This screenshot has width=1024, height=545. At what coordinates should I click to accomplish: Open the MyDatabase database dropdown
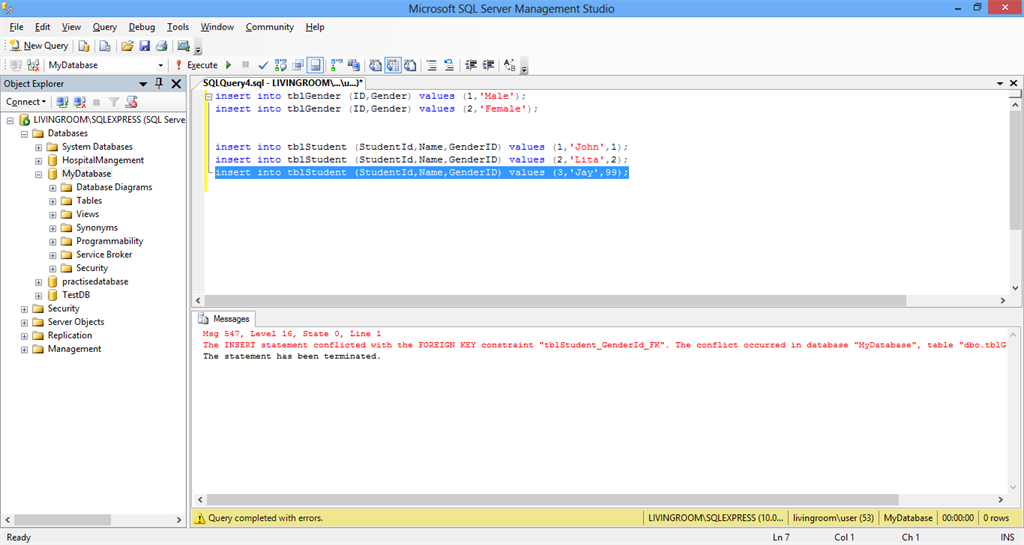(x=160, y=65)
